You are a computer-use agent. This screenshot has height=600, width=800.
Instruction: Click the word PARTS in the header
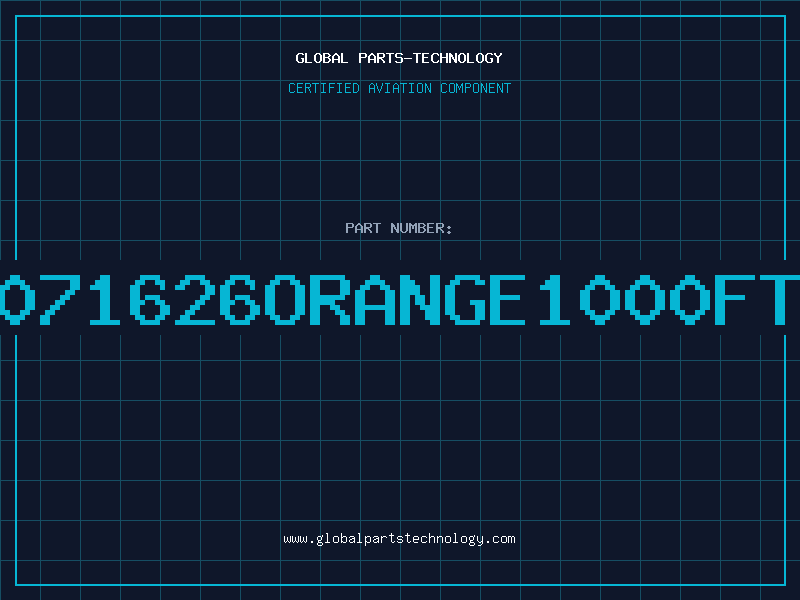[x=381, y=58]
